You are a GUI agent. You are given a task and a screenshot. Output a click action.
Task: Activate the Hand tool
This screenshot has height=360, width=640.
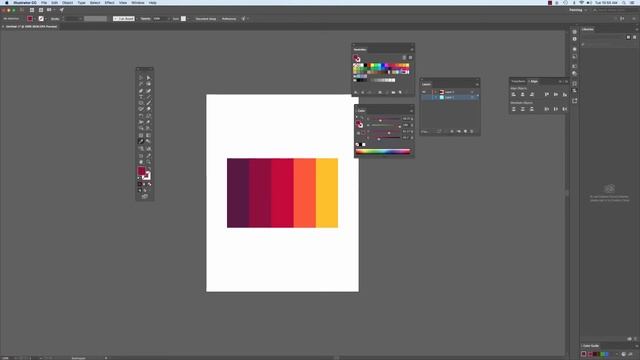pyautogui.click(x=141, y=162)
